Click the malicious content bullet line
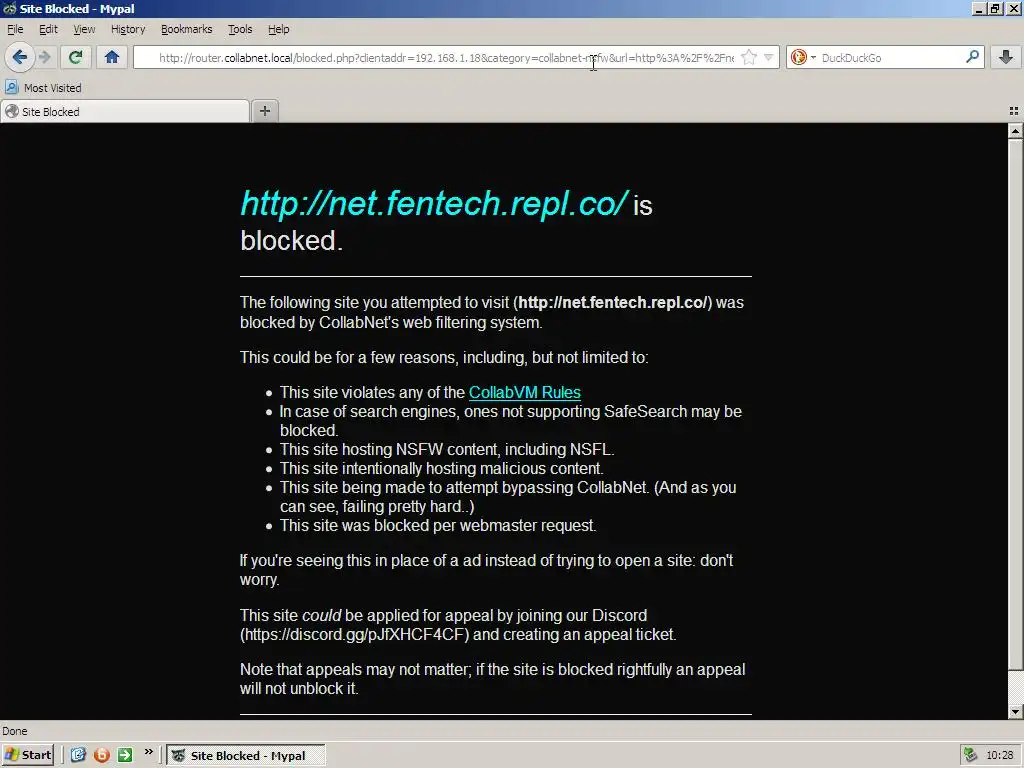This screenshot has width=1024, height=768. 441,469
